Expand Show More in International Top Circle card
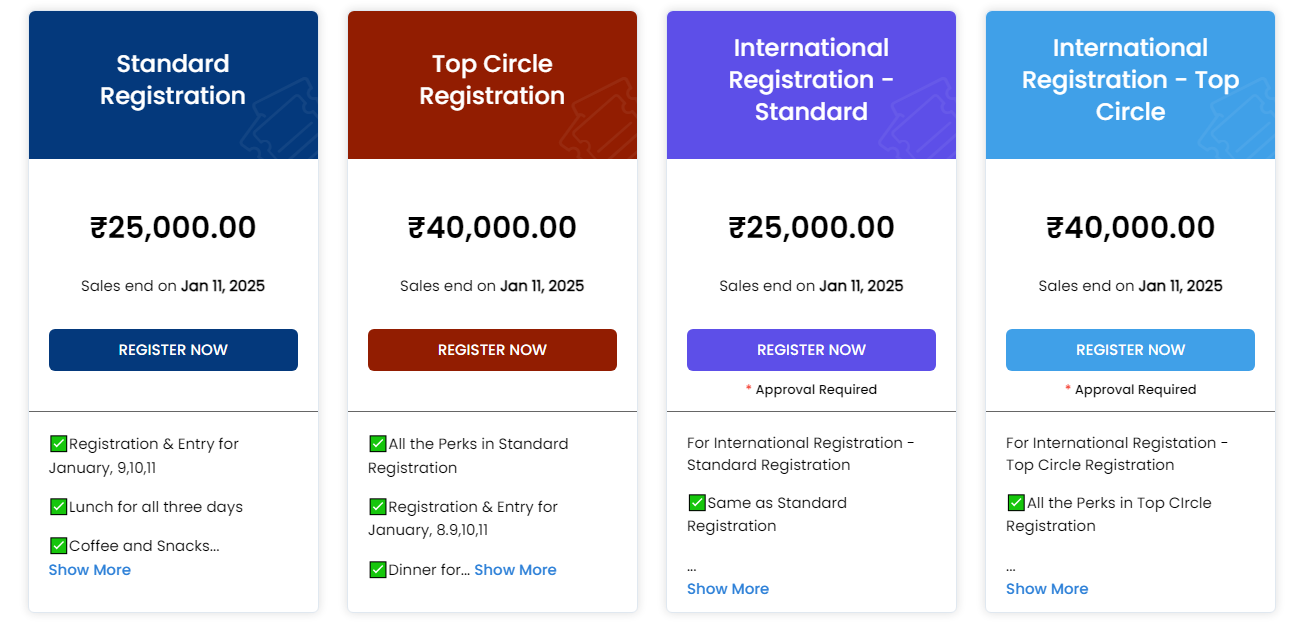1295x638 pixels. tap(1047, 589)
